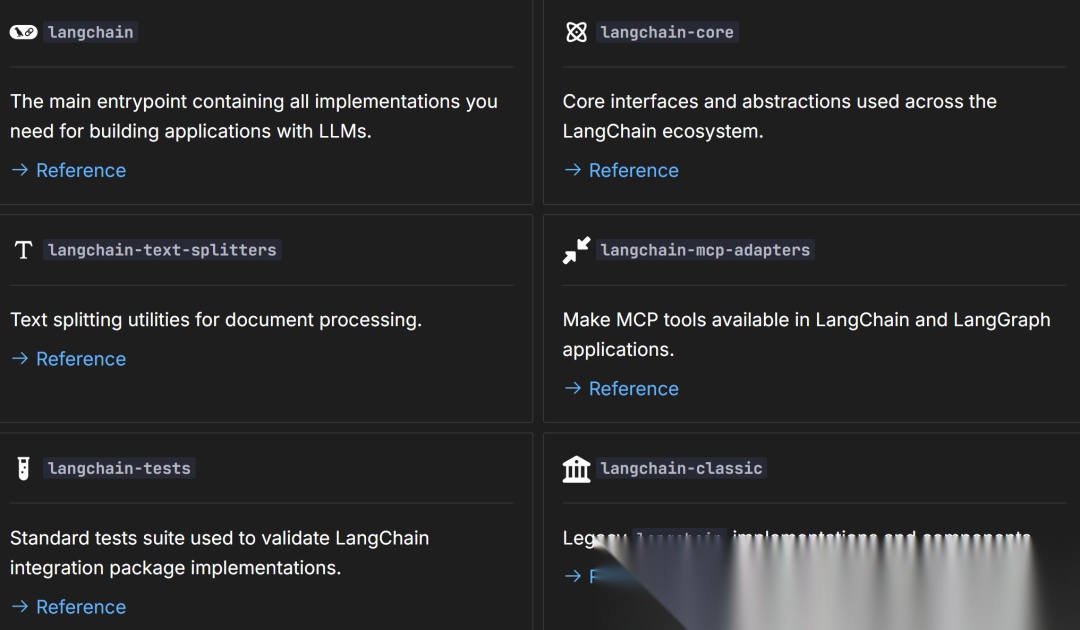Click the 'Core interfaces and abstractions' description

tap(780, 116)
